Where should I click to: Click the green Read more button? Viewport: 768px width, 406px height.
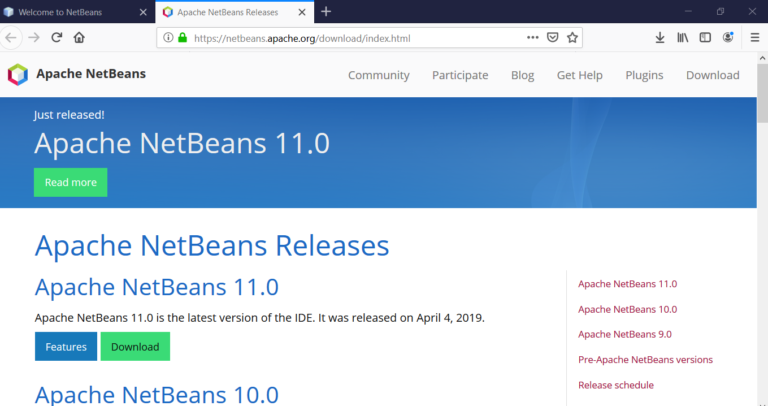(70, 182)
